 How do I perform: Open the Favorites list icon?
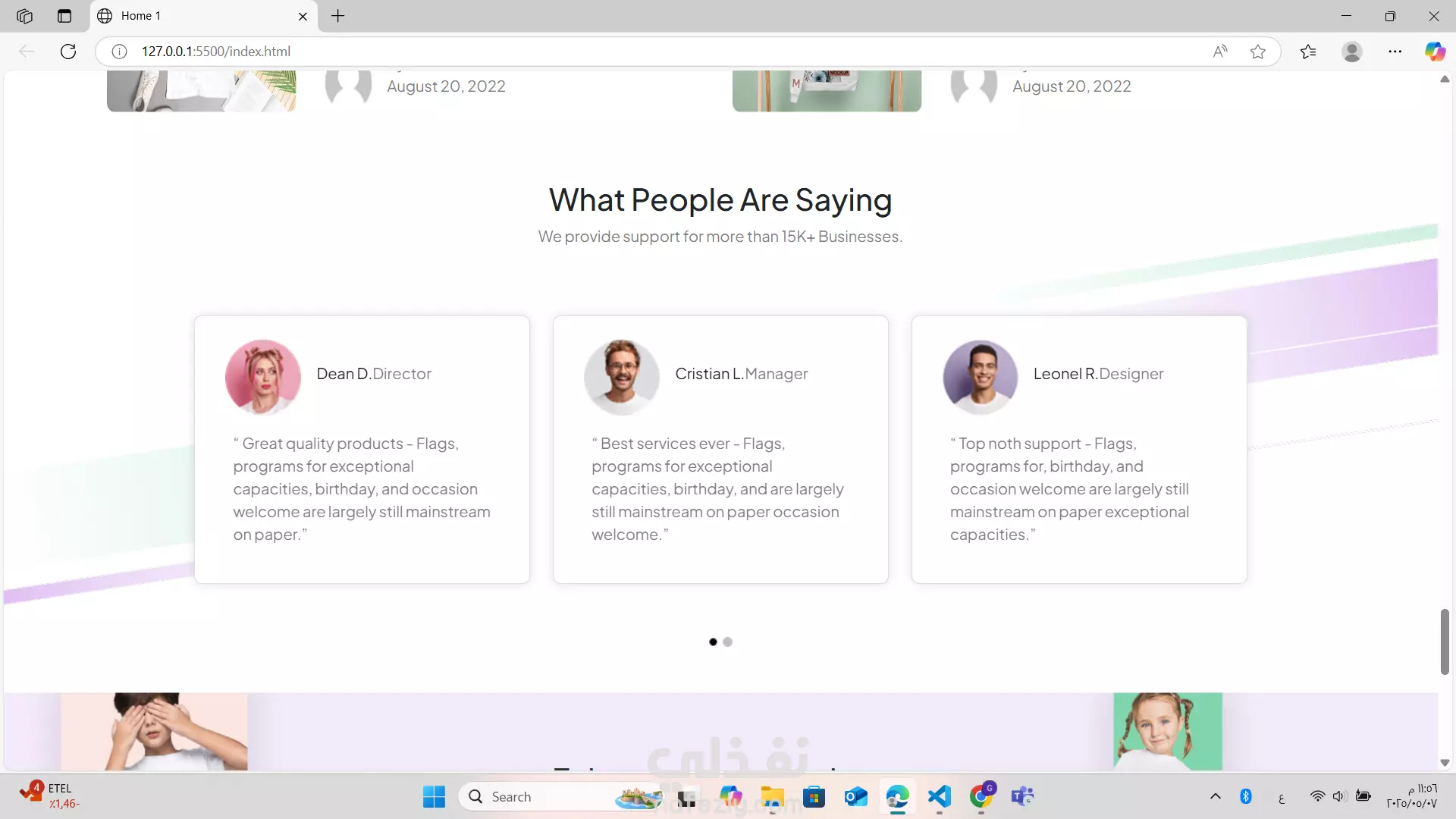[1308, 52]
